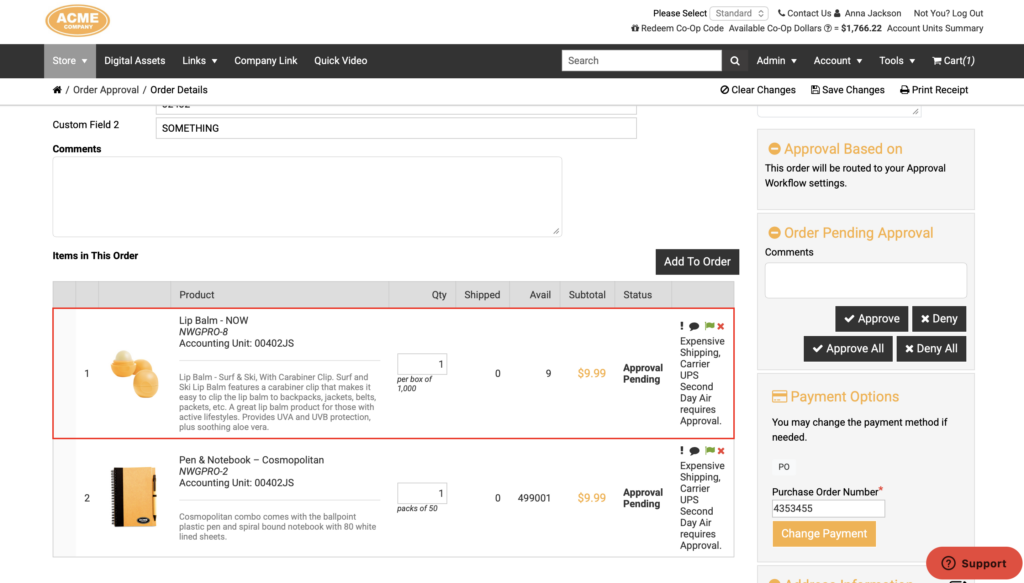
Task: Open comment bubble icon on Pen & Notebook row
Action: click(694, 450)
